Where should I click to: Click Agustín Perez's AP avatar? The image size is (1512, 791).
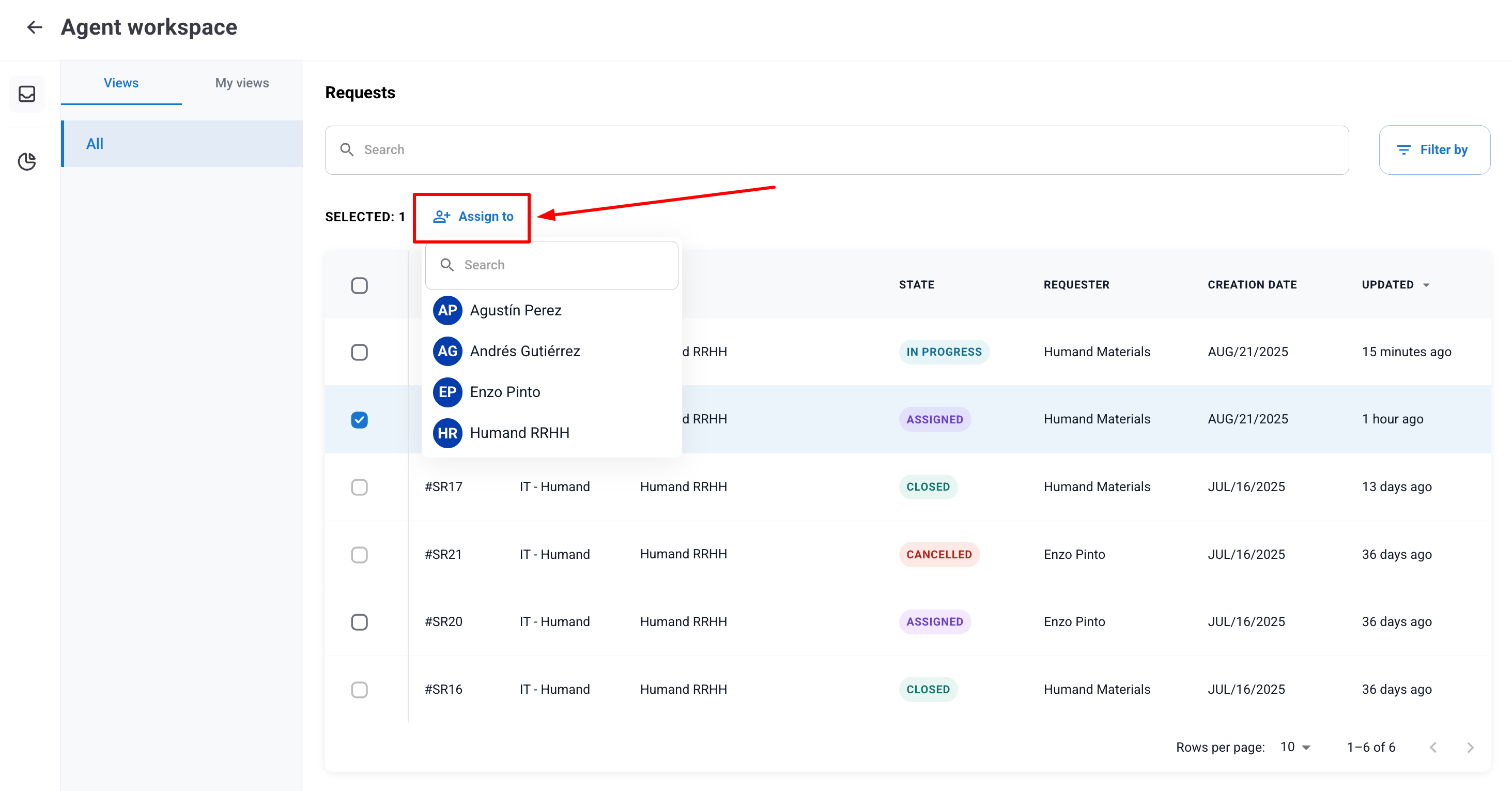coord(448,310)
